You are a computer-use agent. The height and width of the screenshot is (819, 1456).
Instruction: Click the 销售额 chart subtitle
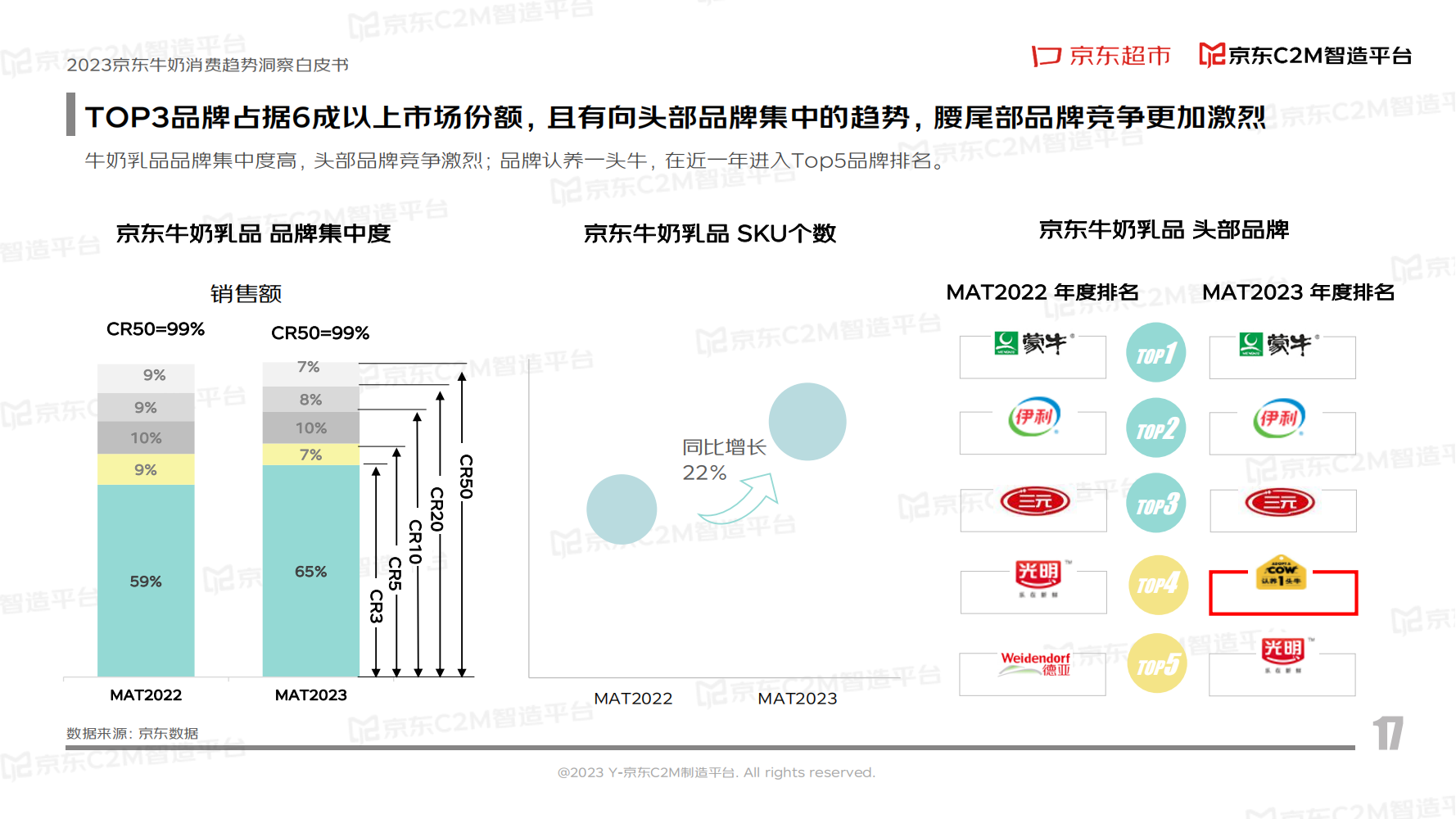[x=246, y=293]
